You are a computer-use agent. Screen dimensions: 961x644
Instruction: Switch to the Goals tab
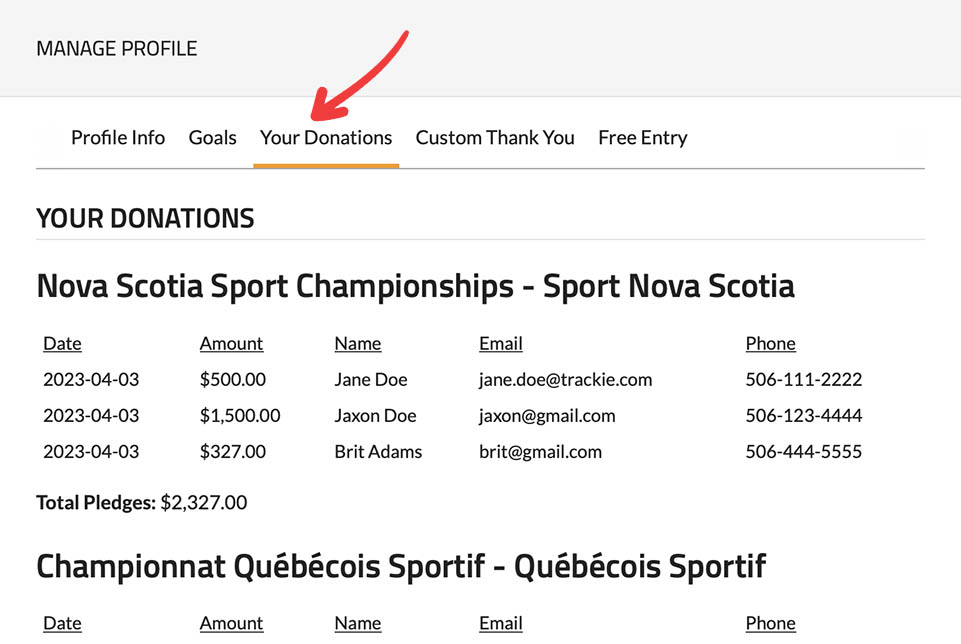212,138
